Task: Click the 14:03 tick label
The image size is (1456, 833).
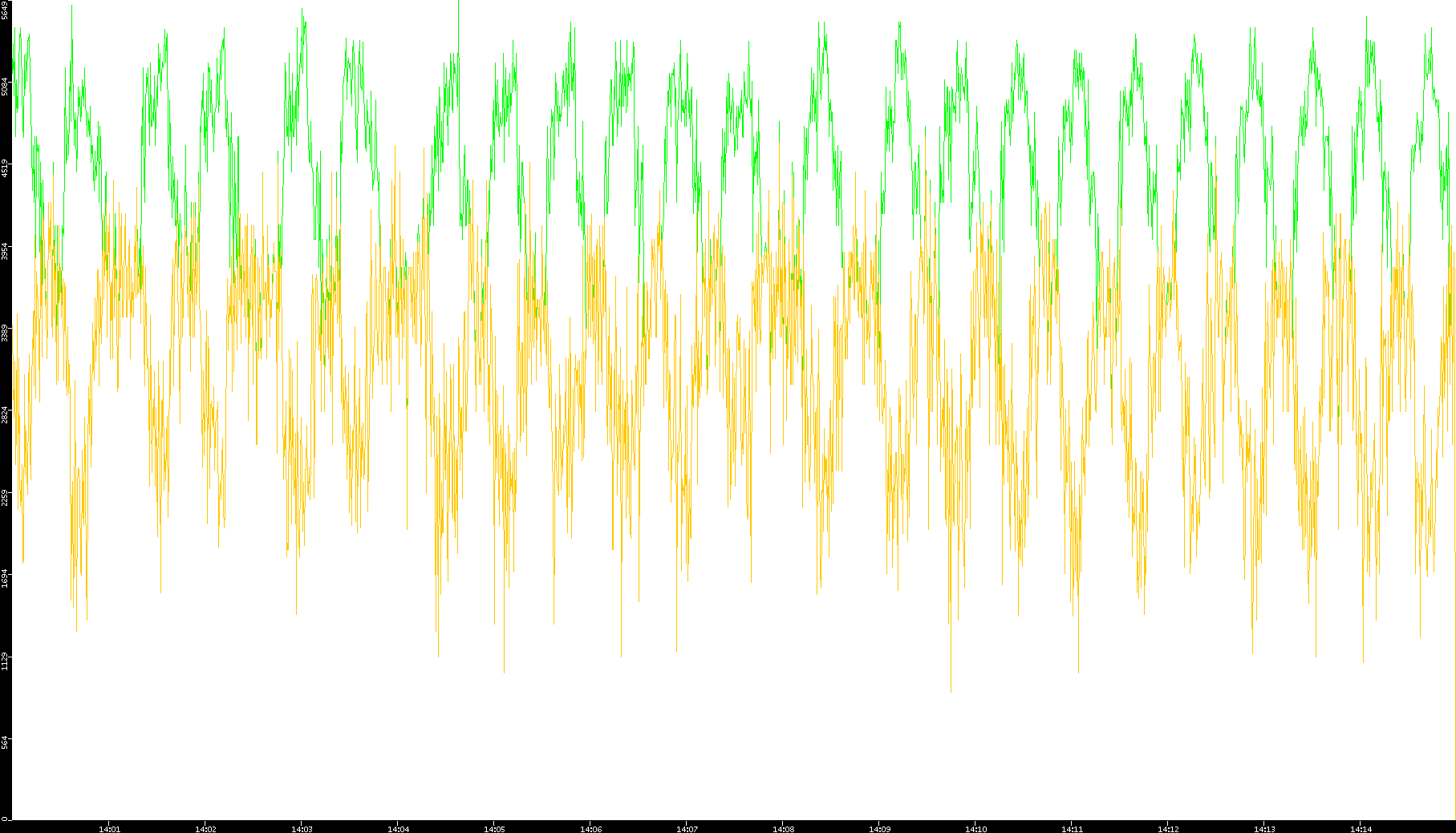Action: click(x=302, y=829)
